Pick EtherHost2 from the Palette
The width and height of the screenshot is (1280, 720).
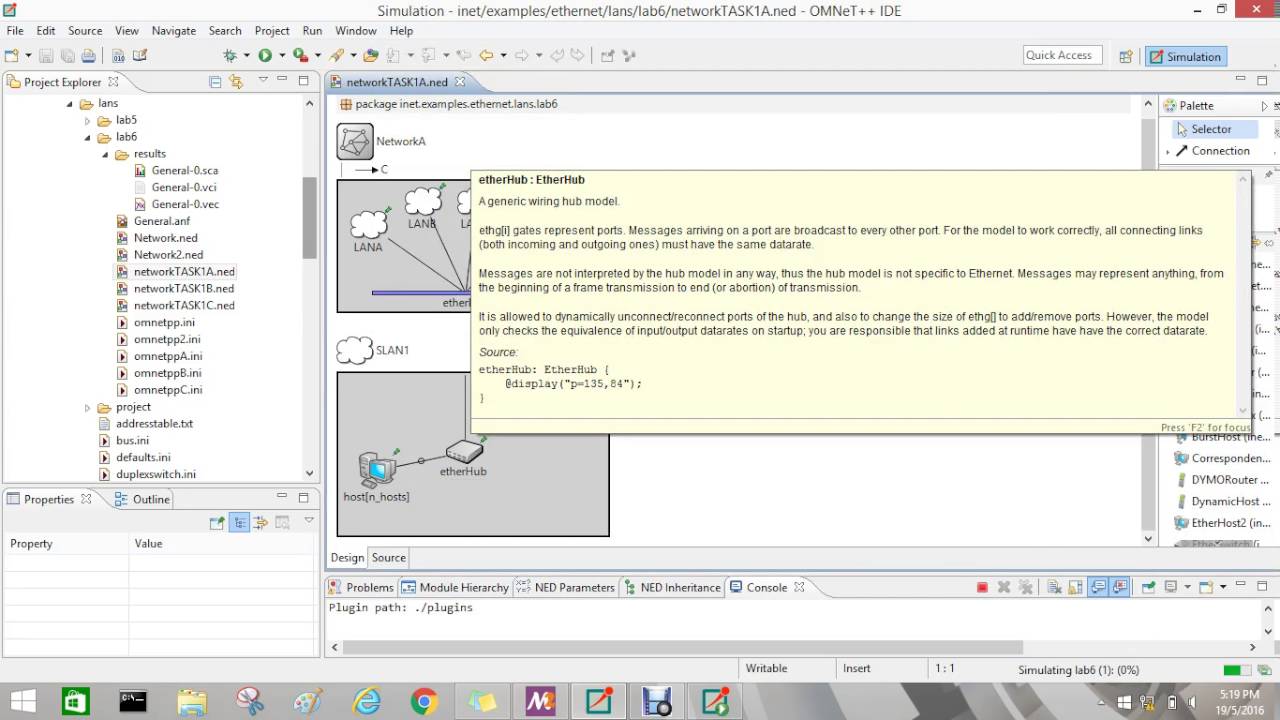1222,523
